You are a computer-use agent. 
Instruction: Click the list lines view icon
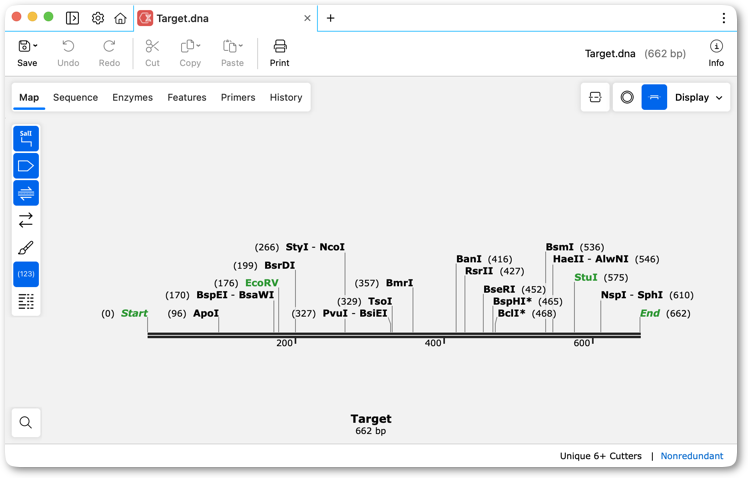(x=26, y=301)
